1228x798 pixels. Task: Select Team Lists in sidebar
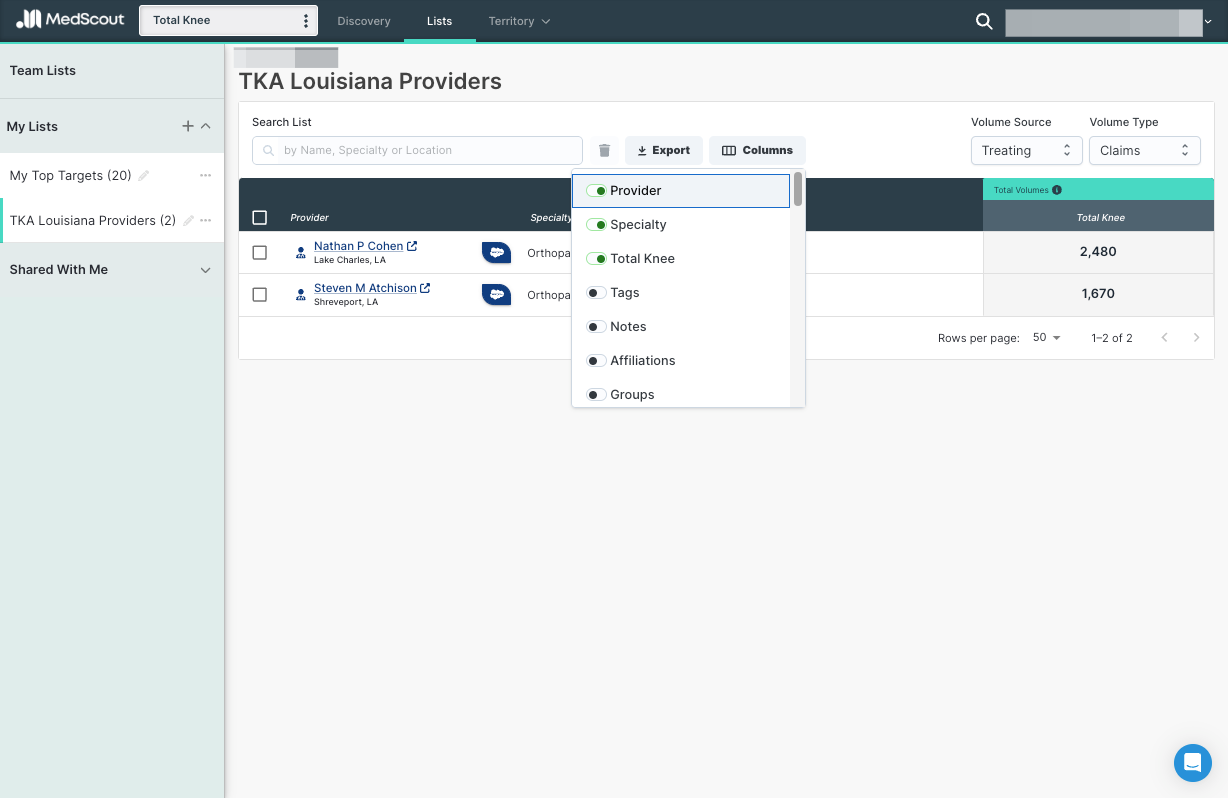point(43,71)
